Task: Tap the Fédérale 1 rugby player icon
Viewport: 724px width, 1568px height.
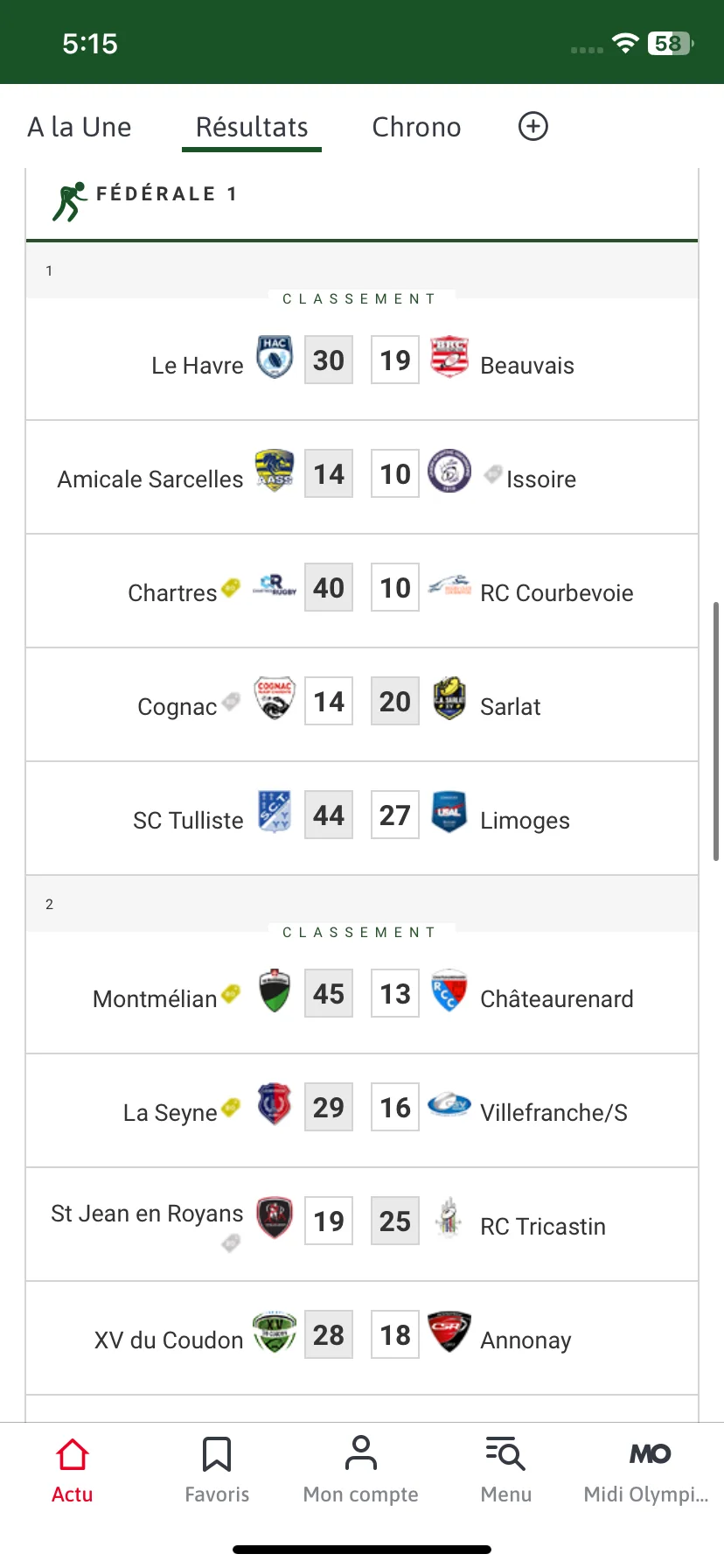Action: [70, 201]
